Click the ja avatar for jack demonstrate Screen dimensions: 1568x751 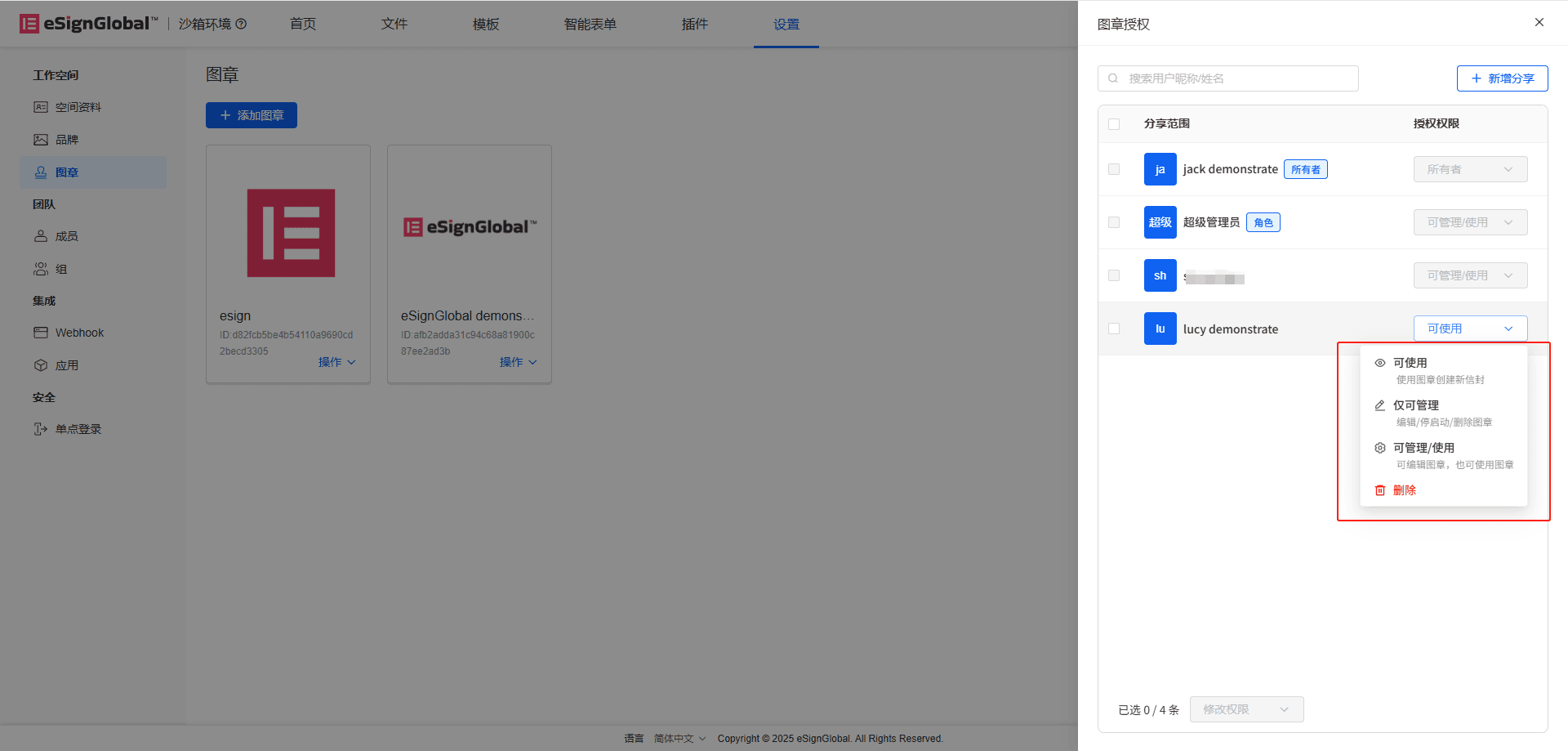pos(1160,169)
